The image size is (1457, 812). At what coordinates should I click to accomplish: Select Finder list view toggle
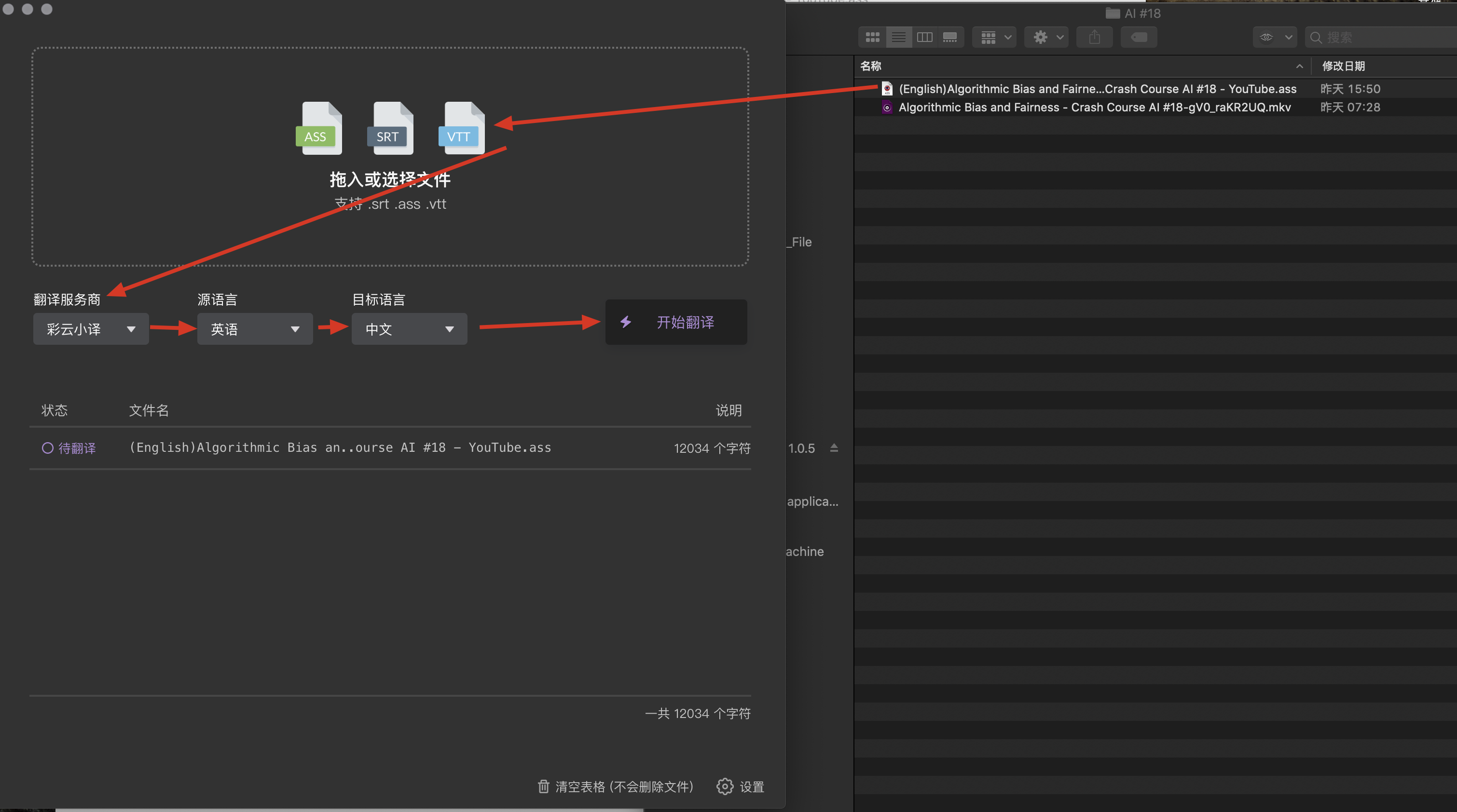point(899,37)
